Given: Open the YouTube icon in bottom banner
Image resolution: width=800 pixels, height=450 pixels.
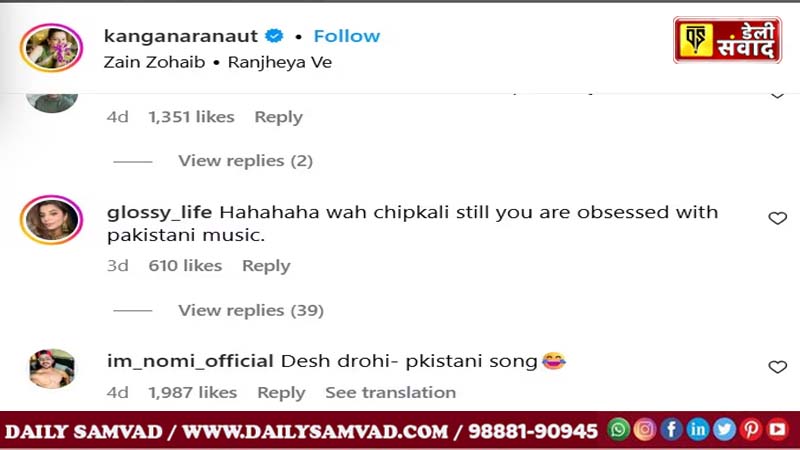Looking at the screenshot, I should point(778,430).
